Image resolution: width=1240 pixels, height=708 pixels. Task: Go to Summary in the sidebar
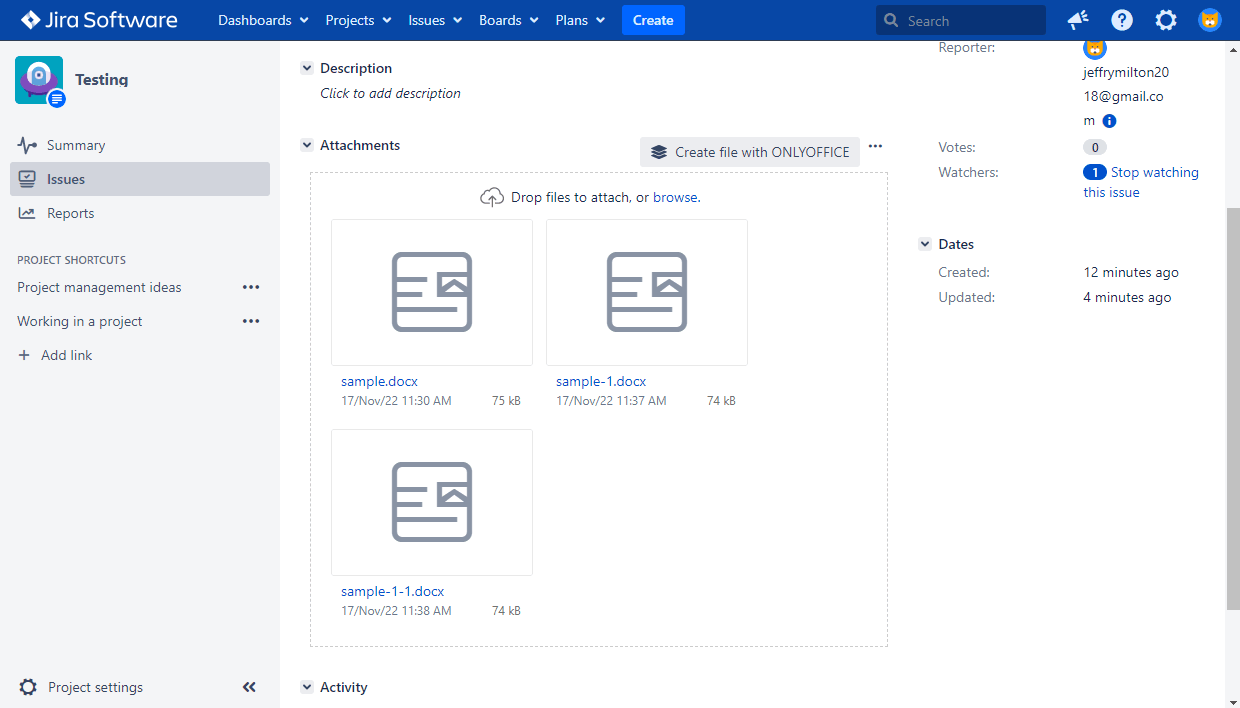[75, 145]
